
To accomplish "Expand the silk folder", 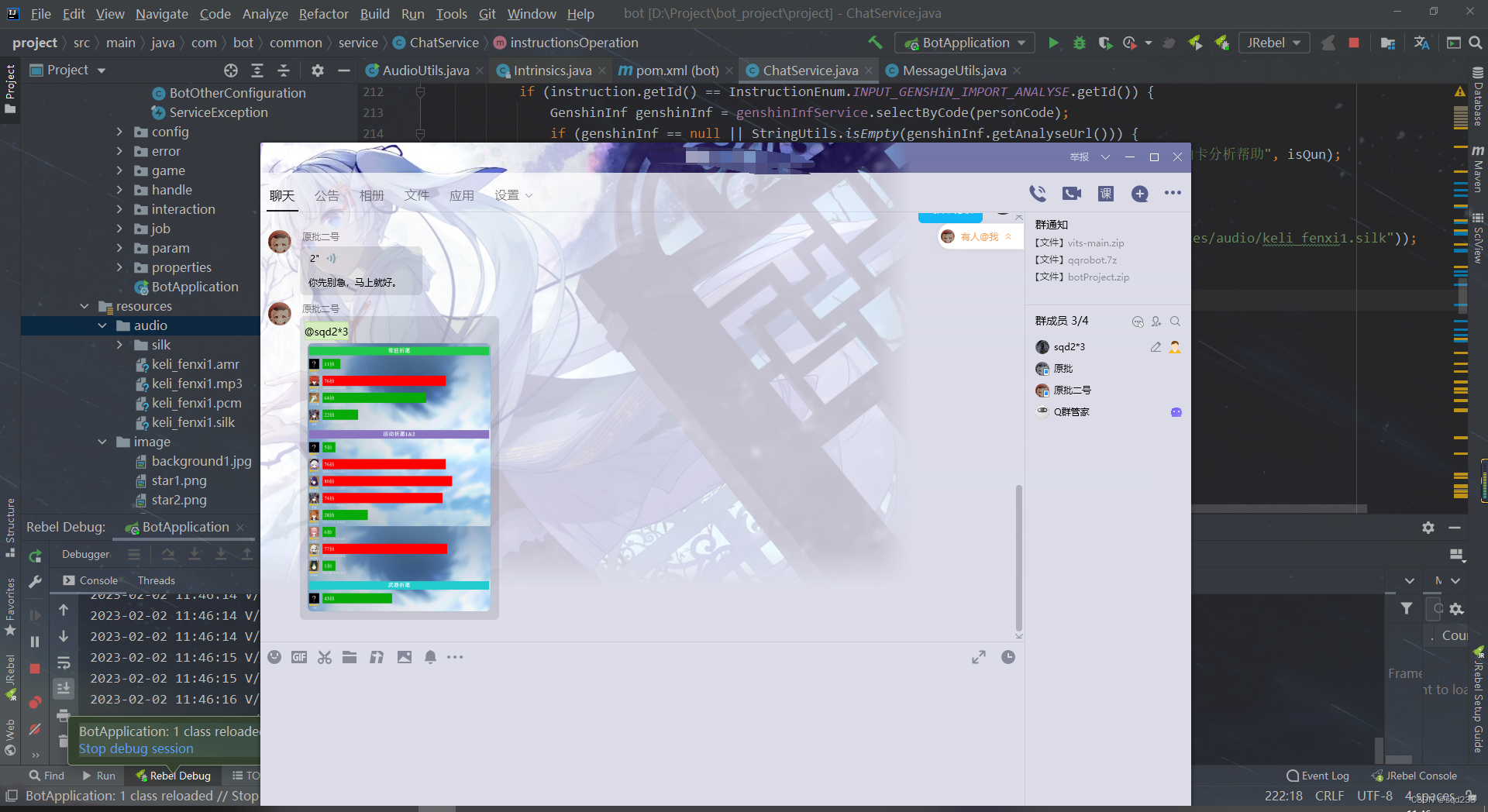I will point(119,345).
